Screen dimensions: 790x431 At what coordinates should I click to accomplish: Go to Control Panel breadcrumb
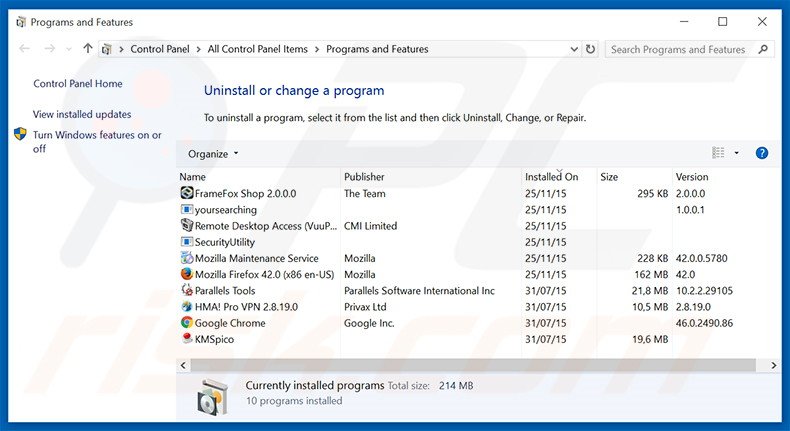[160, 49]
